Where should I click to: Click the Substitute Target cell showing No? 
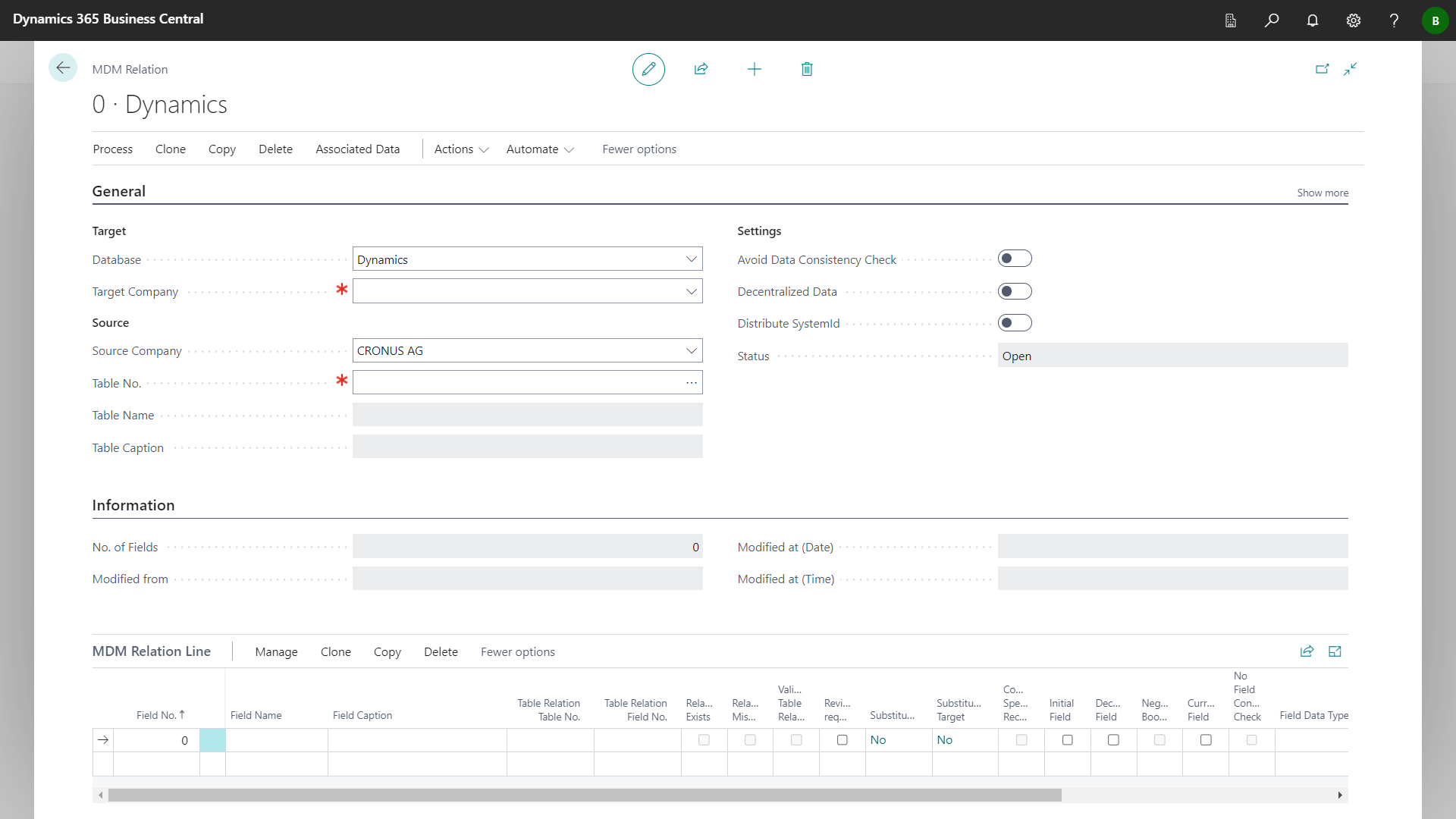point(965,740)
